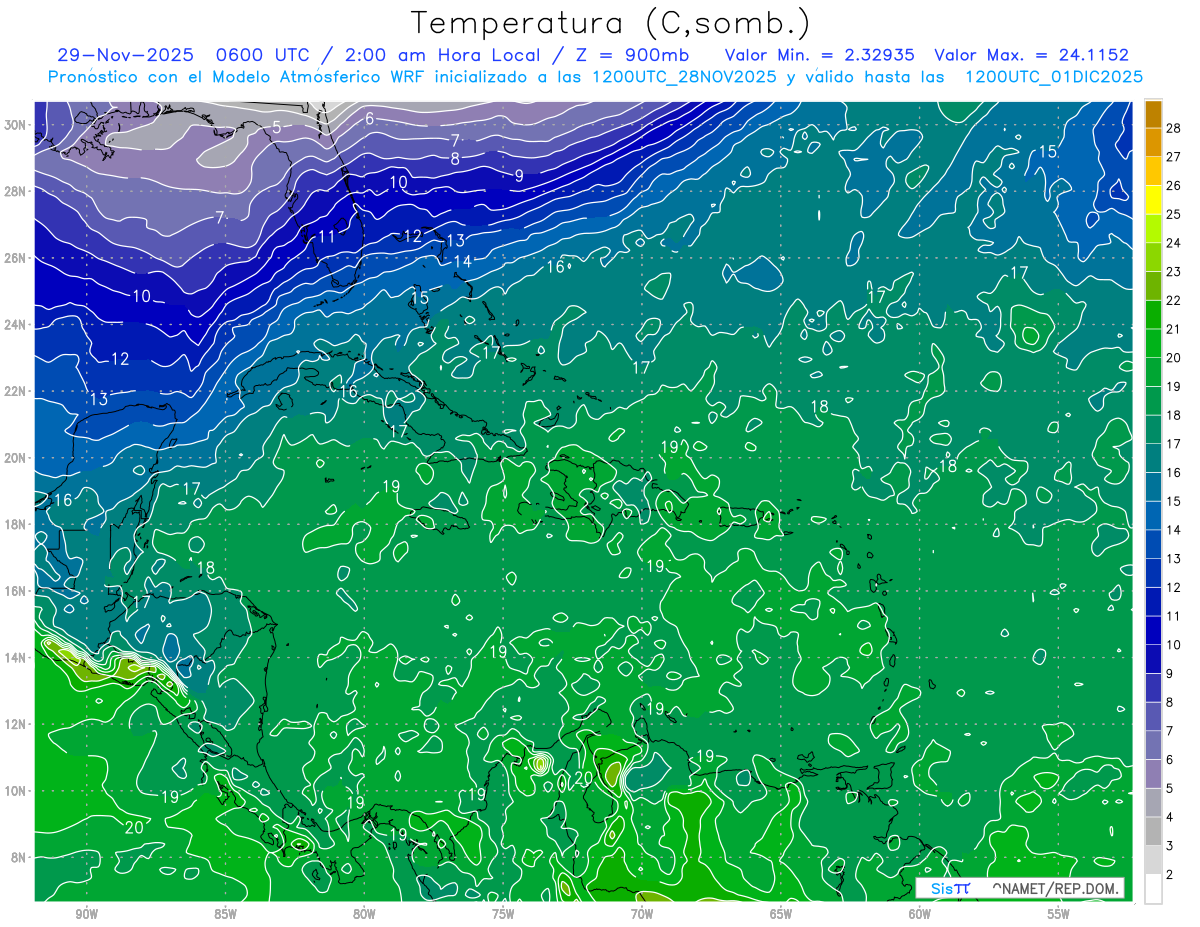This screenshot has width=1200, height=927.
Task: Click the "11" contour label on the map
Action: pos(326,237)
